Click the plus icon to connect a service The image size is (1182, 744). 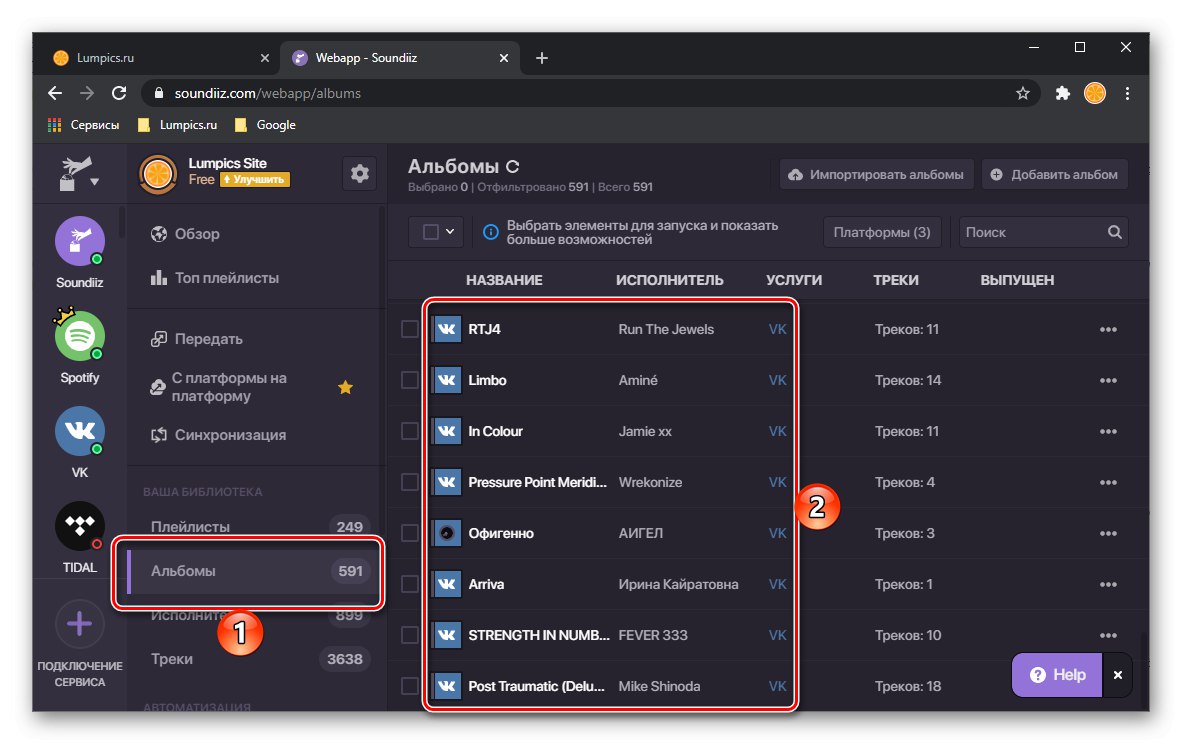tap(79, 624)
